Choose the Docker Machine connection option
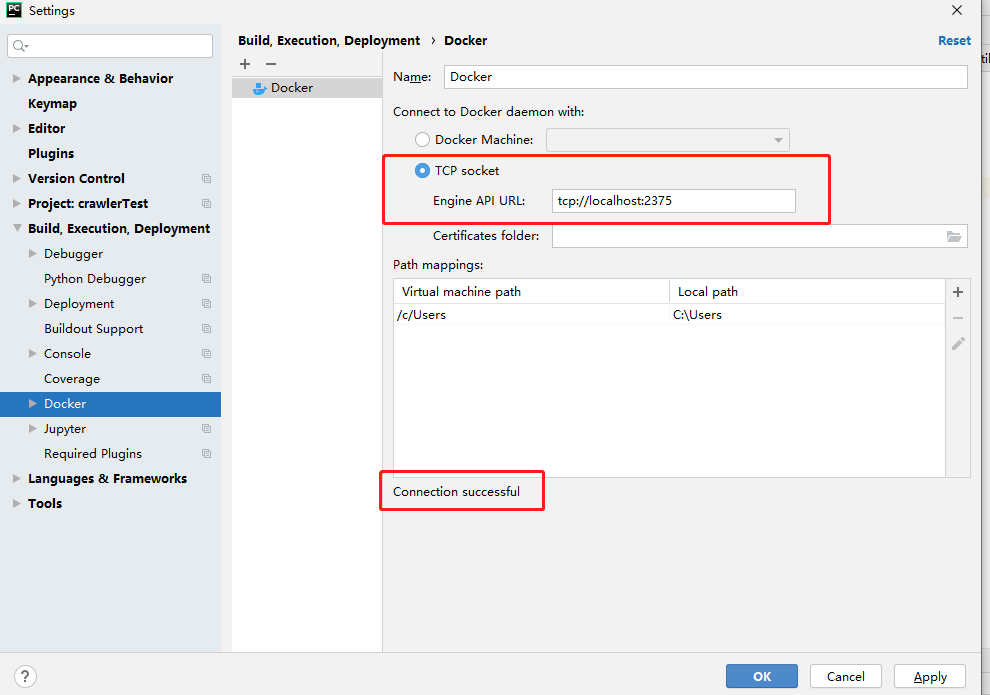The height and width of the screenshot is (695, 990). tap(422, 139)
